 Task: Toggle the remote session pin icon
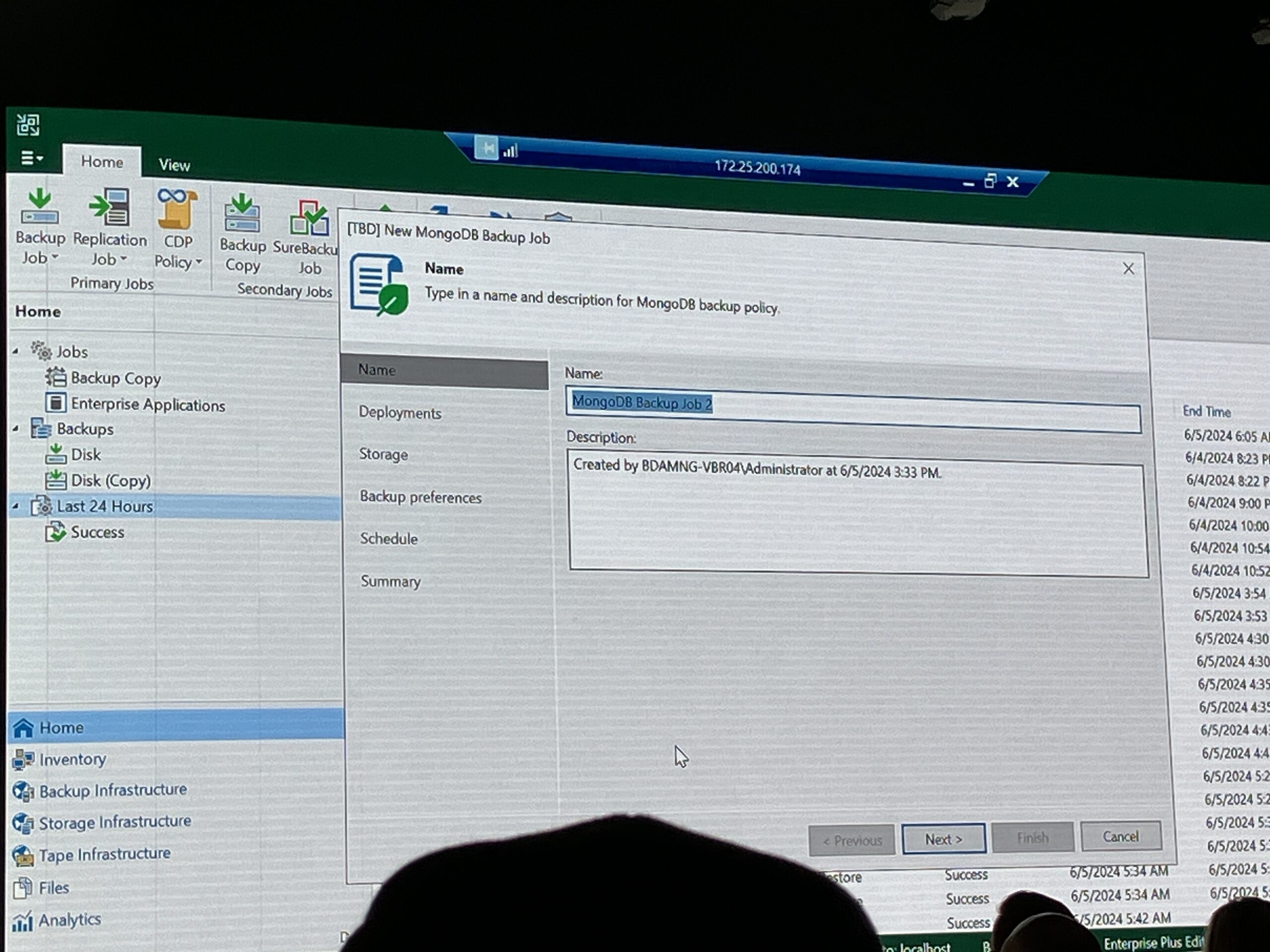pos(487,149)
